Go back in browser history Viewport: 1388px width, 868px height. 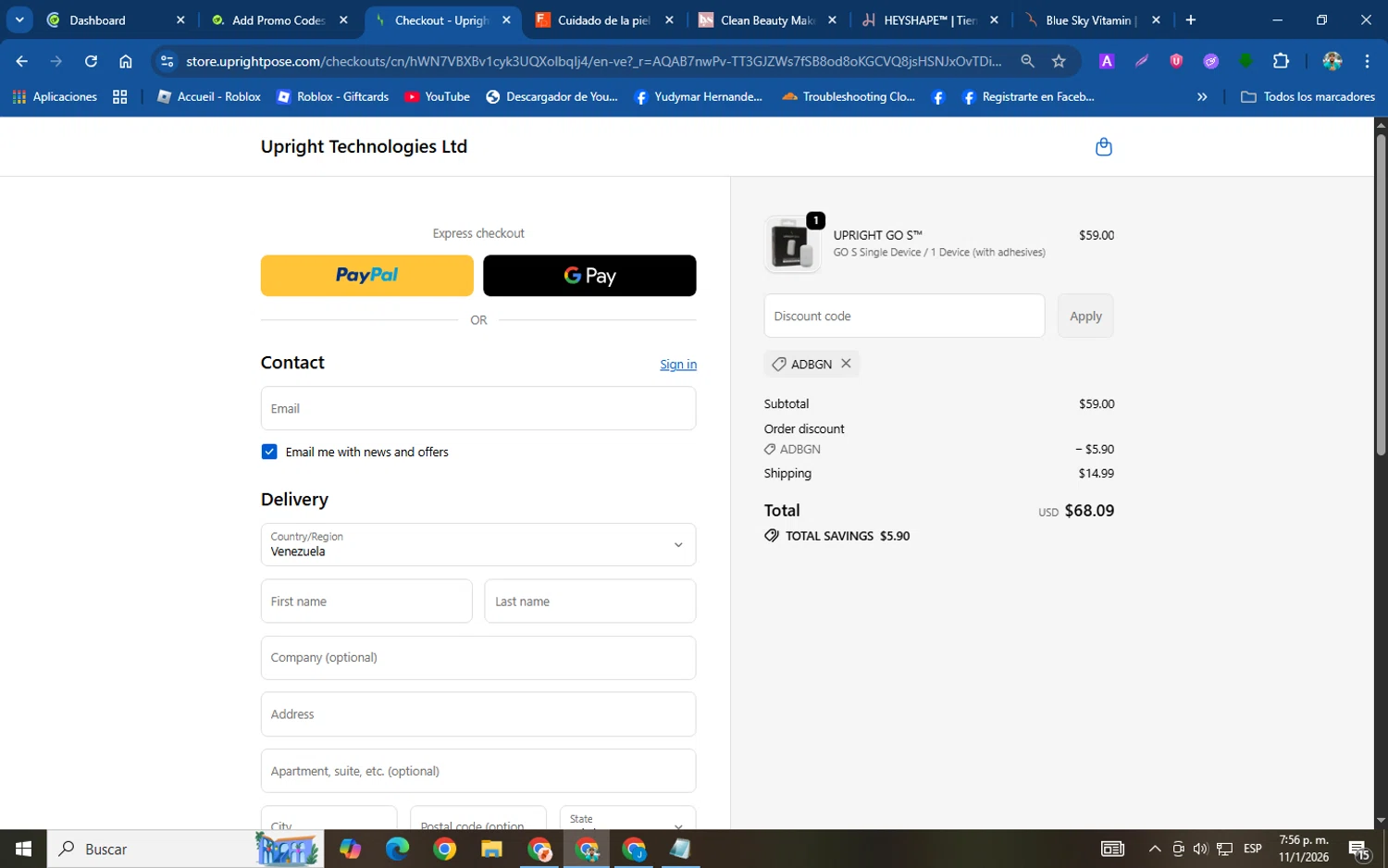pos(22,61)
